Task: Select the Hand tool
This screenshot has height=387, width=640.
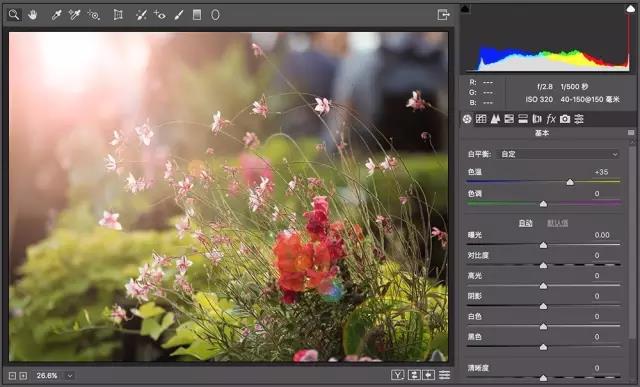Action: click(x=33, y=15)
